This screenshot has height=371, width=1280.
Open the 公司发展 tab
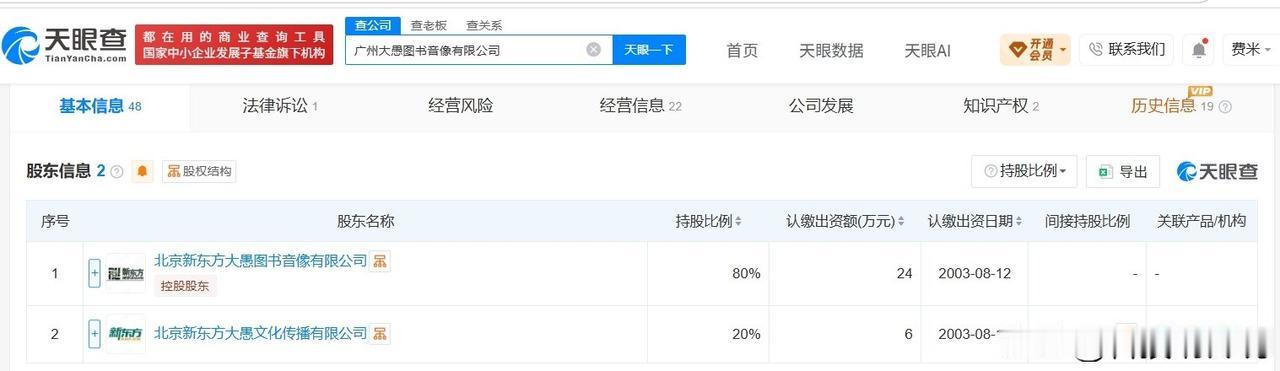click(821, 106)
